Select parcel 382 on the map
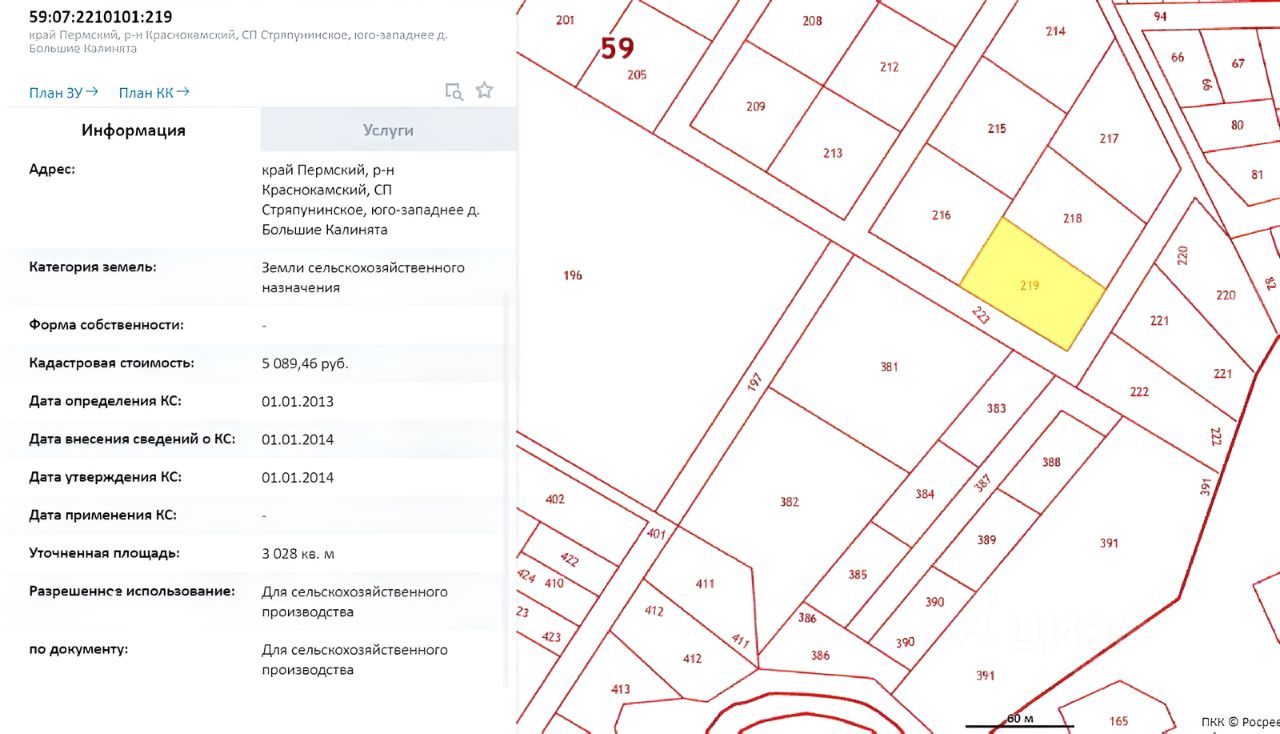1280x734 pixels. point(789,502)
